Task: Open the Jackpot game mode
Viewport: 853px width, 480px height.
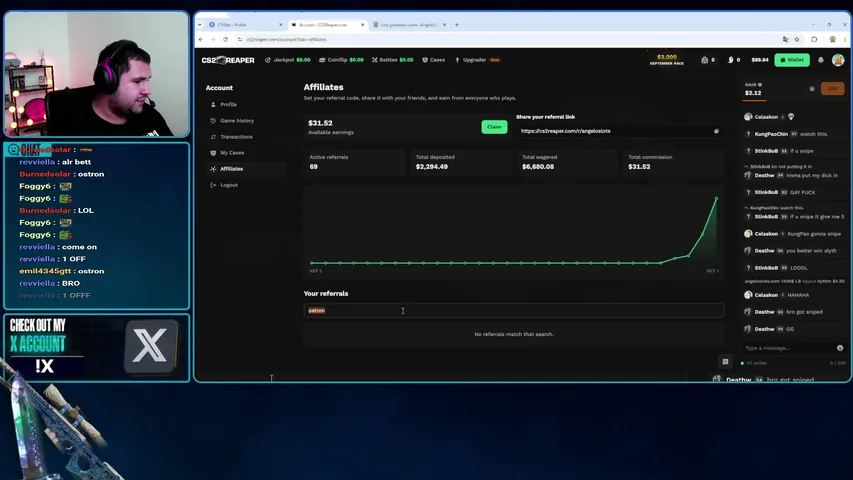Action: point(287,60)
